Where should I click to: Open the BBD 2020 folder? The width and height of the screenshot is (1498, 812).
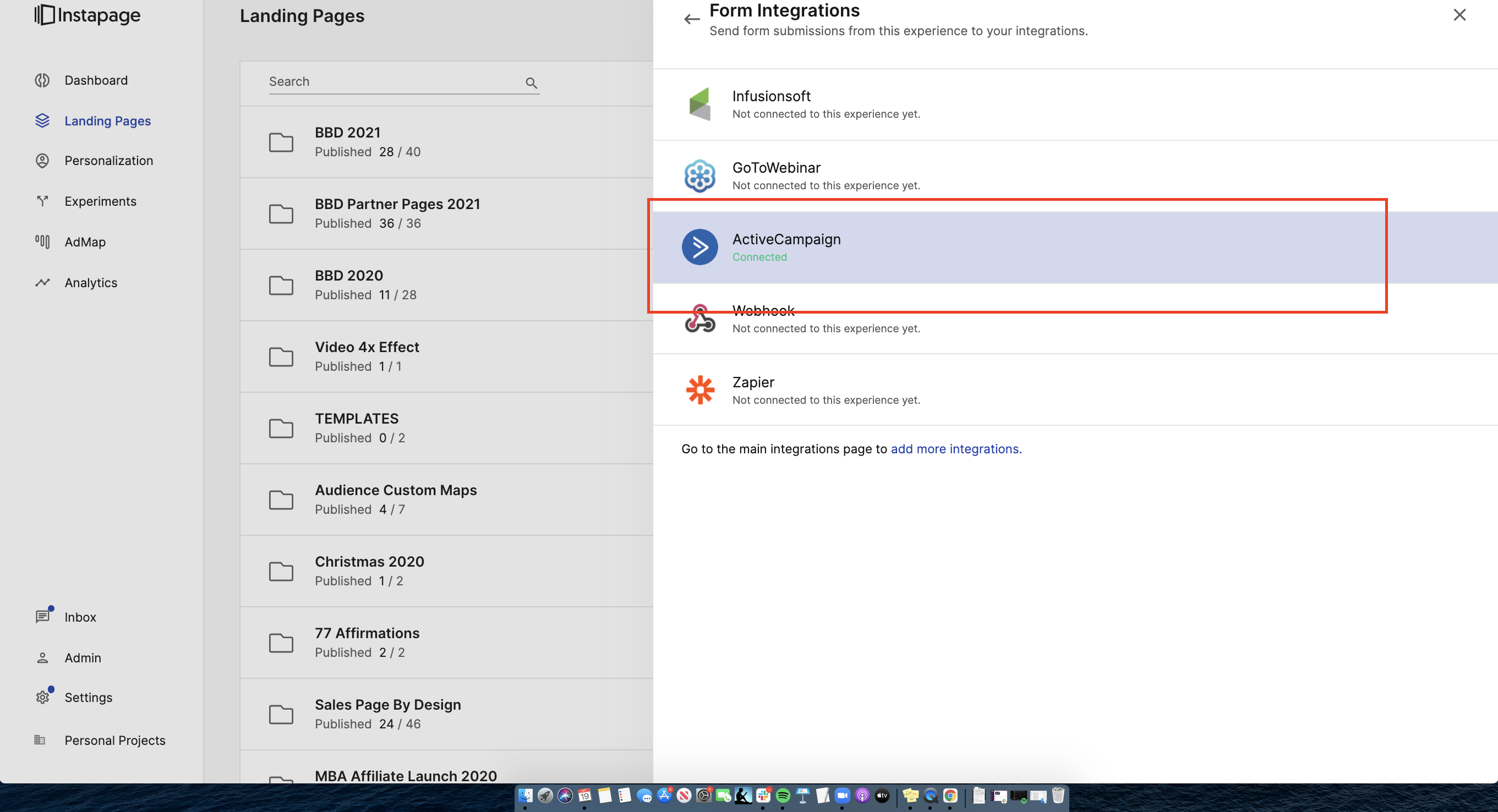tap(446, 285)
